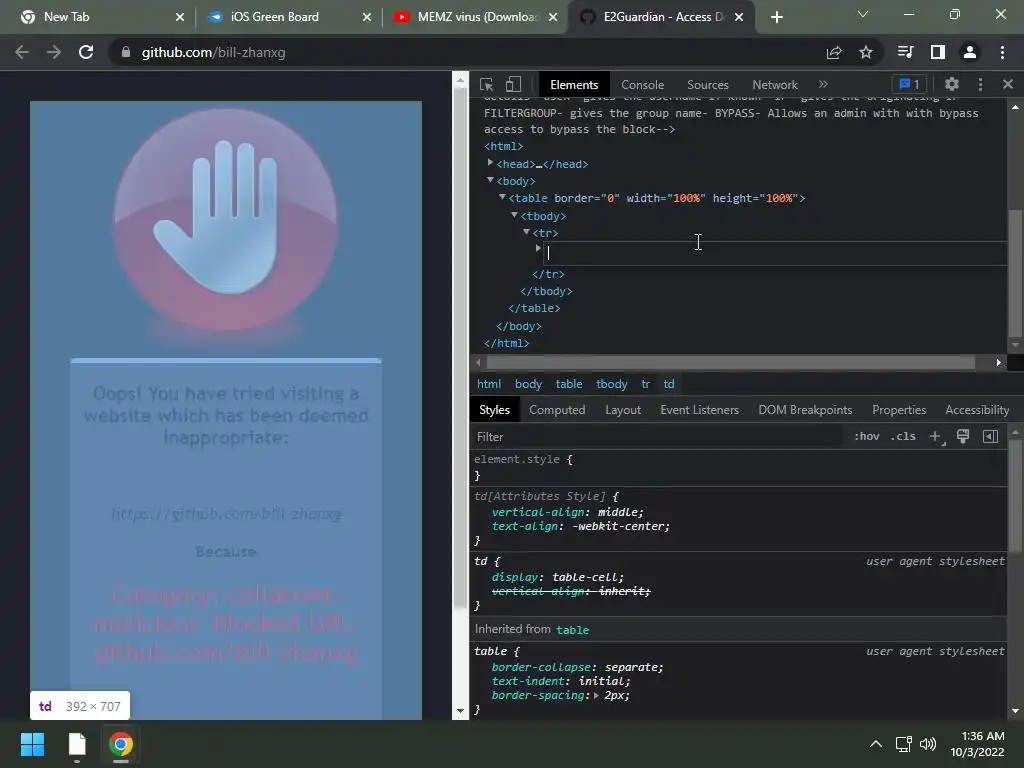The width and height of the screenshot is (1024, 768).
Task: Expand the collapsed head element
Action: (490, 163)
